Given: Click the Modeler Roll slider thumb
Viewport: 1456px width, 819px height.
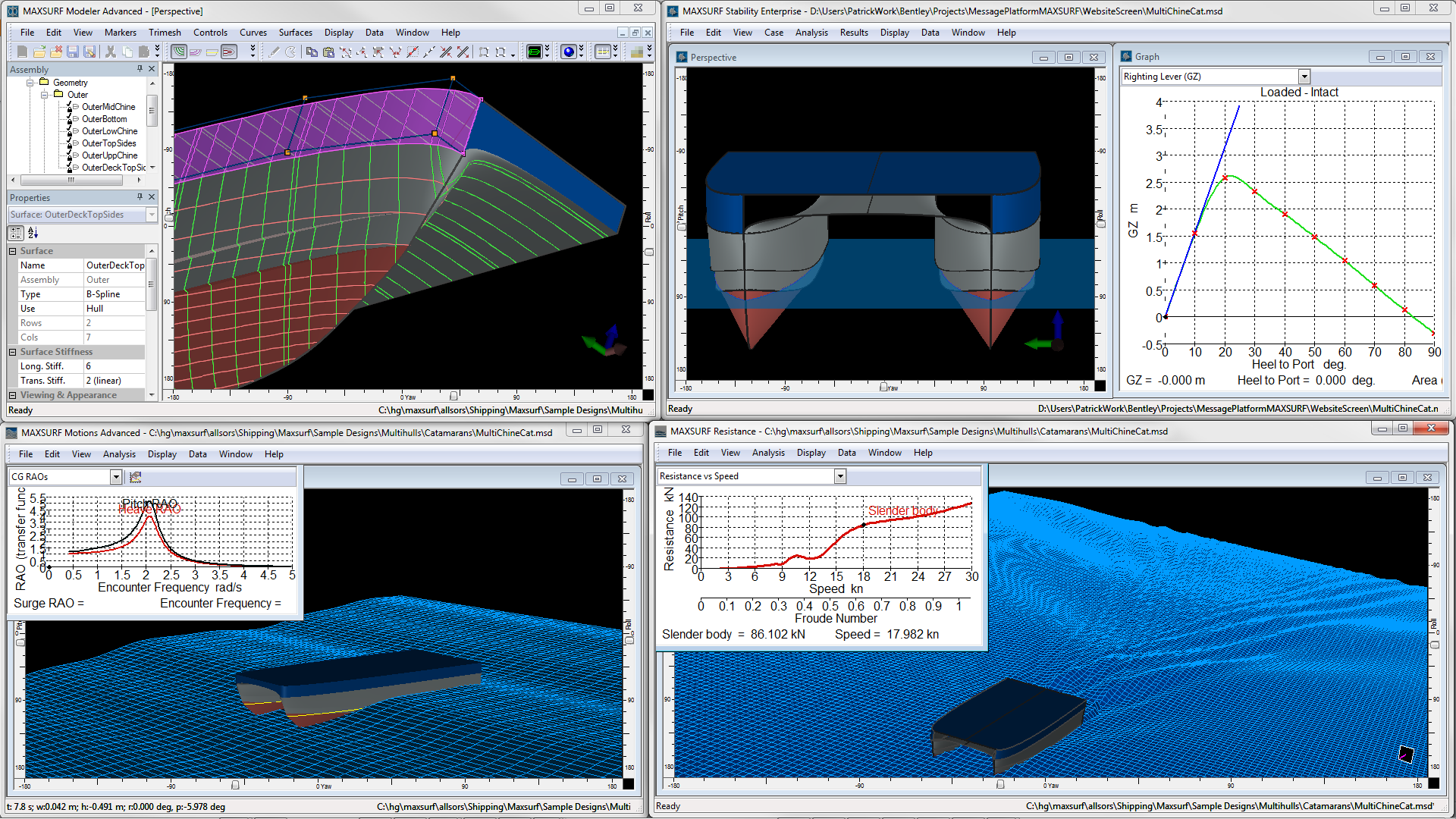Looking at the screenshot, I should pos(648,252).
